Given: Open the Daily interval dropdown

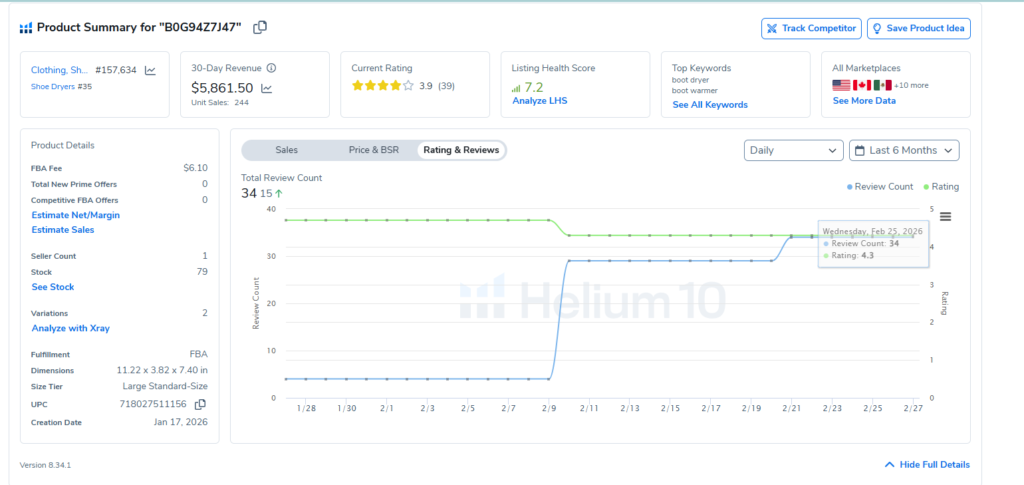Looking at the screenshot, I should point(793,150).
